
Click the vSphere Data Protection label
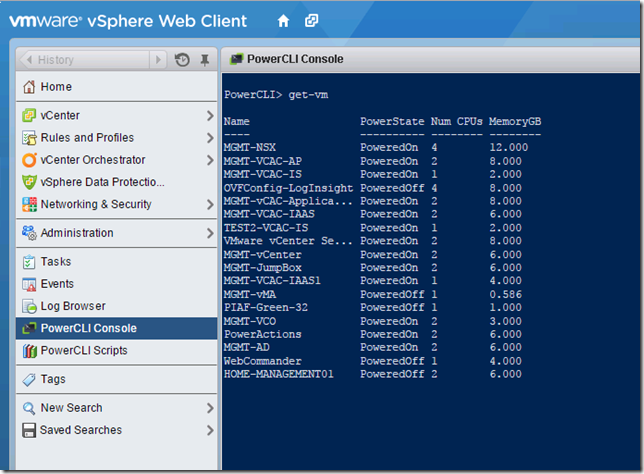[x=102, y=182]
